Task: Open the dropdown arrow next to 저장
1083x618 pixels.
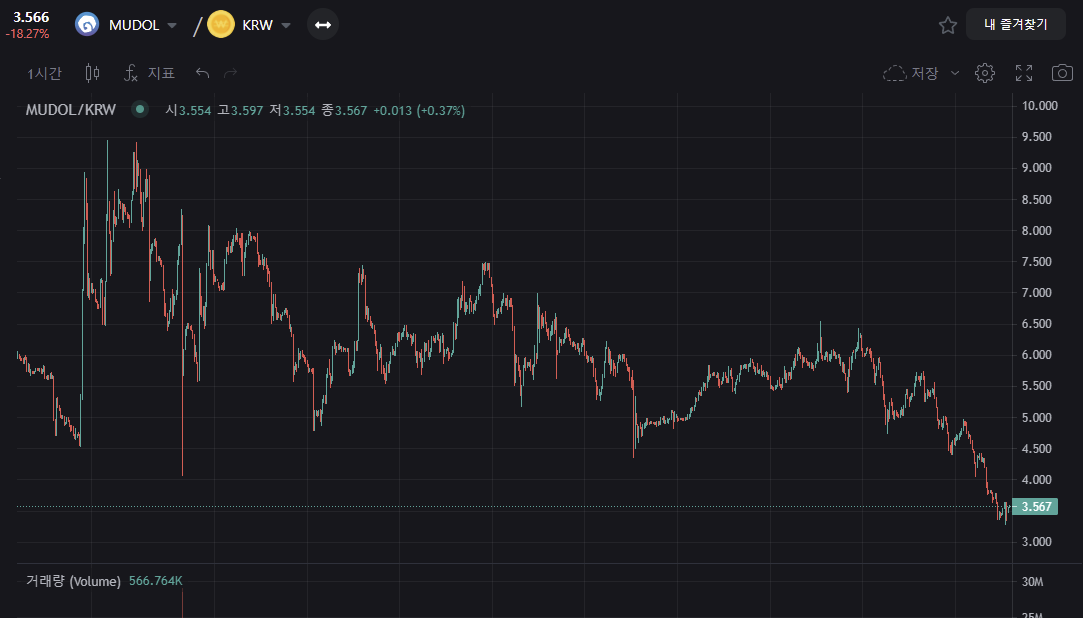Action: (x=954, y=73)
